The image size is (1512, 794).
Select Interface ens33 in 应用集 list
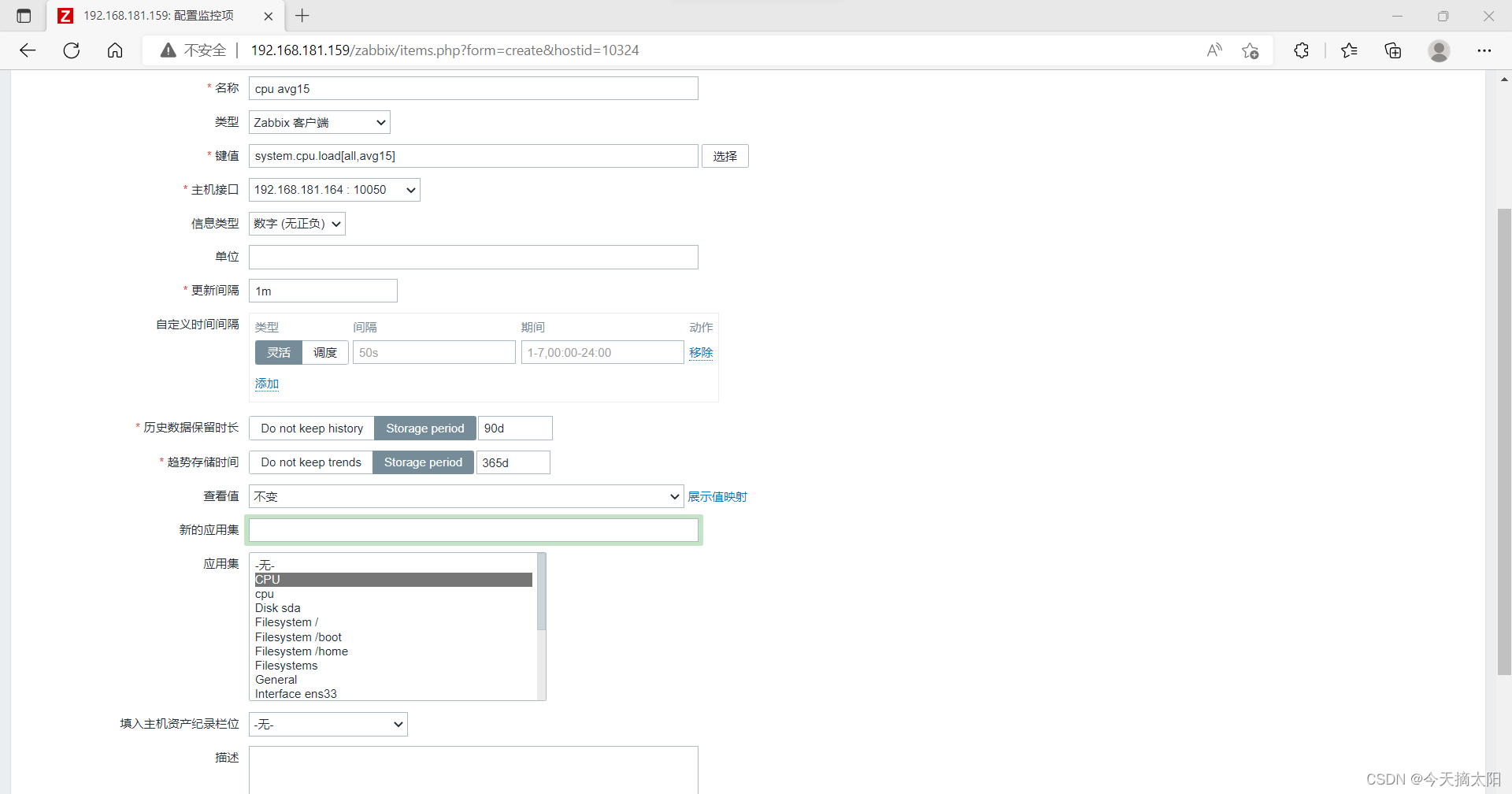(394, 693)
